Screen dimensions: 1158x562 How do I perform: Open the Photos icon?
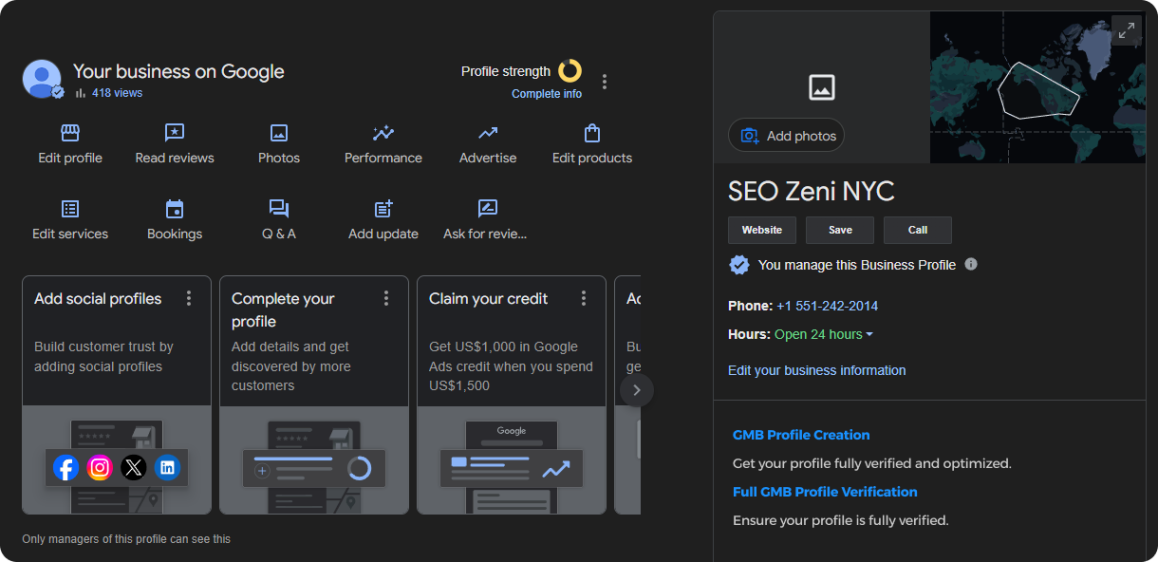pos(279,133)
